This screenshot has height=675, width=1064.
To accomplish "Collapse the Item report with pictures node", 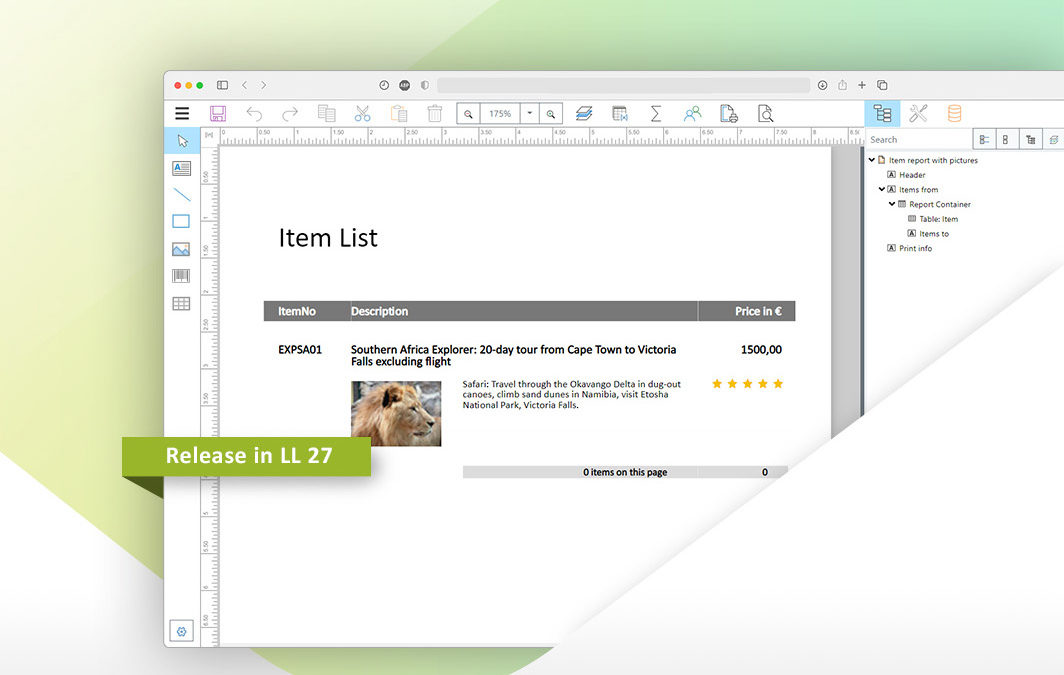I will pyautogui.click(x=871, y=160).
